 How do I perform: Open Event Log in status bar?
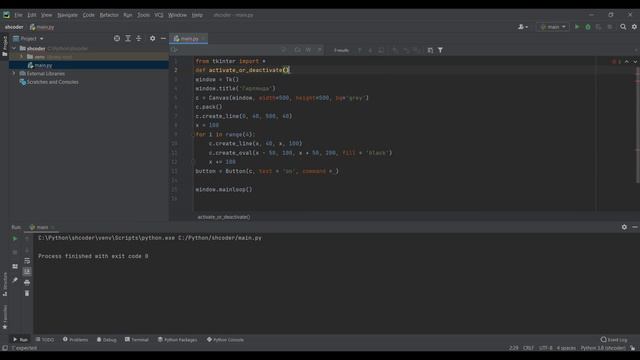pos(613,340)
